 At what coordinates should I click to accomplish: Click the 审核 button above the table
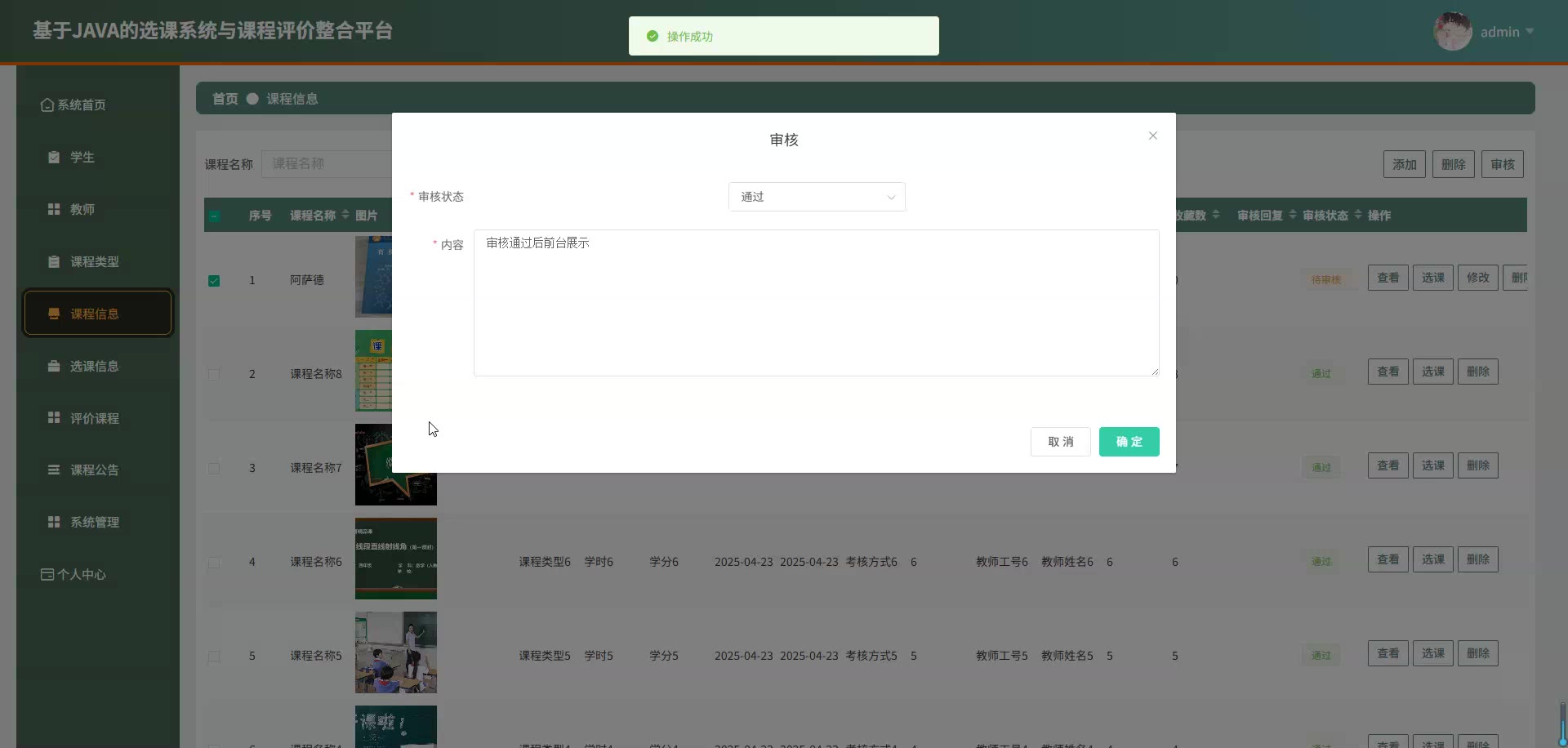click(1503, 164)
